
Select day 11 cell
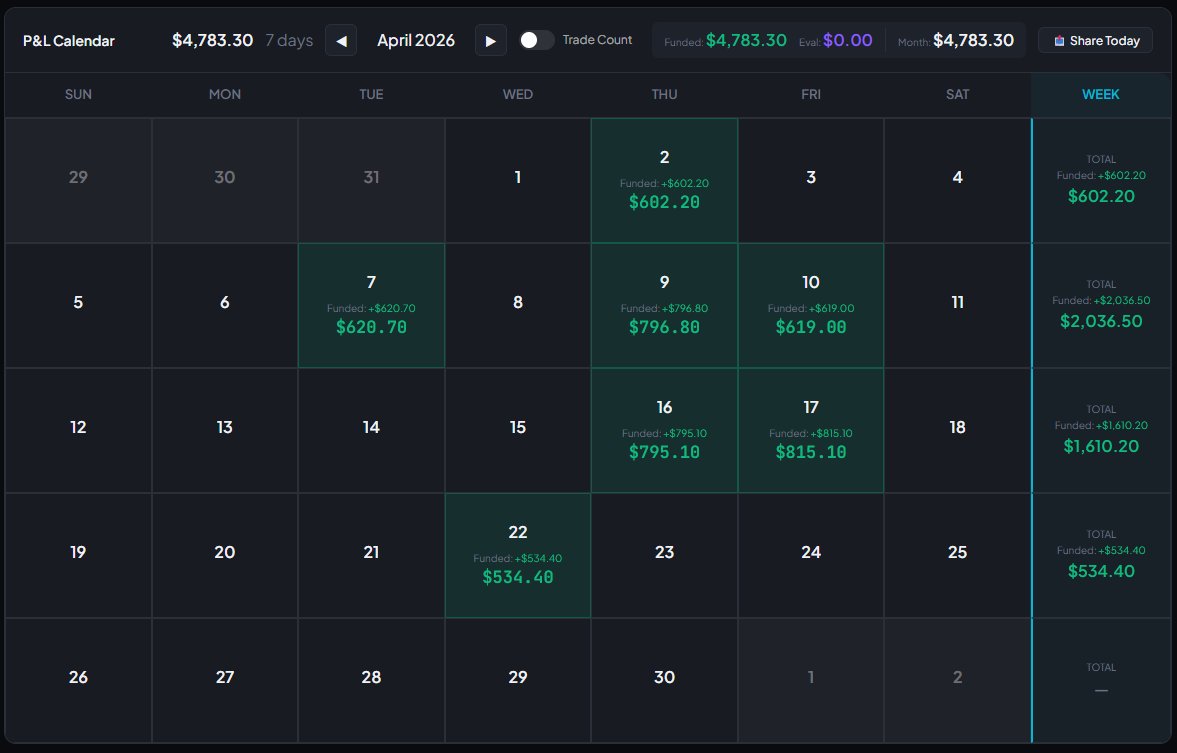tap(958, 306)
